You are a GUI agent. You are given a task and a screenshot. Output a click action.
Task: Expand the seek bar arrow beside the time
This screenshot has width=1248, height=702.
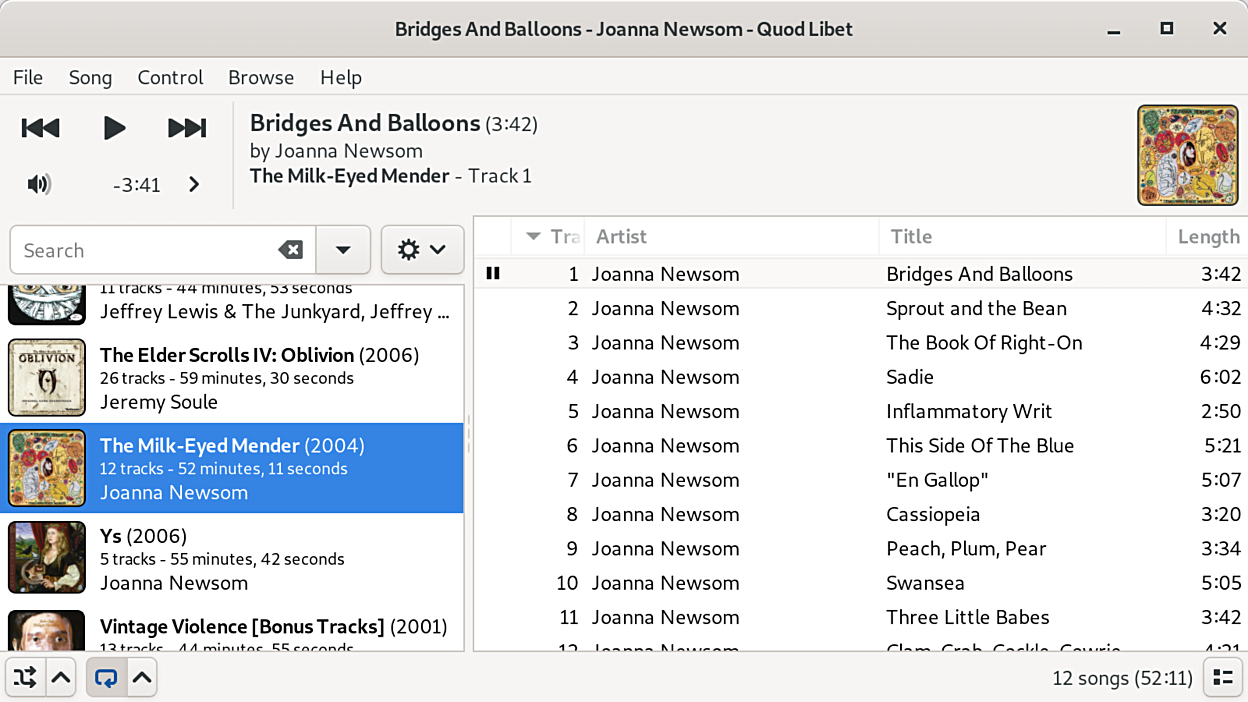coord(194,184)
